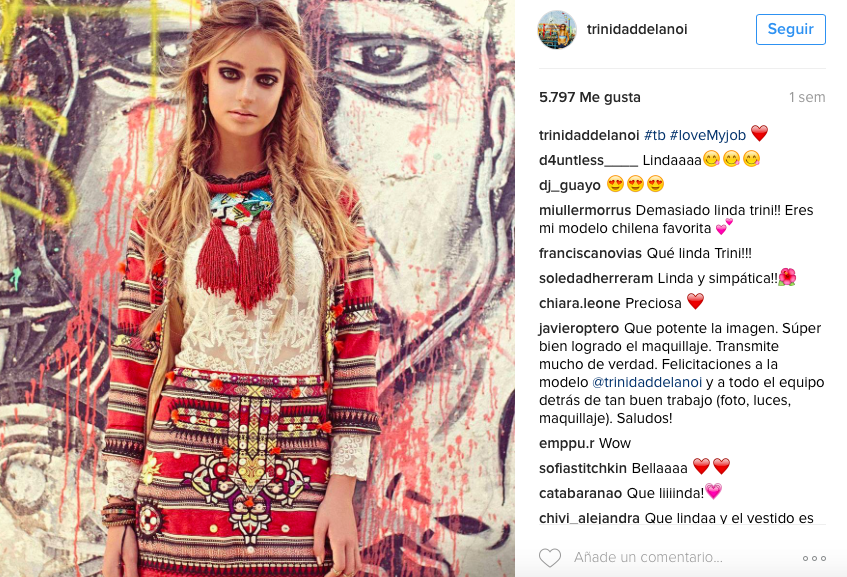Open the #loveMyjob hashtag link
Image resolution: width=847 pixels, height=577 pixels.
[708, 135]
